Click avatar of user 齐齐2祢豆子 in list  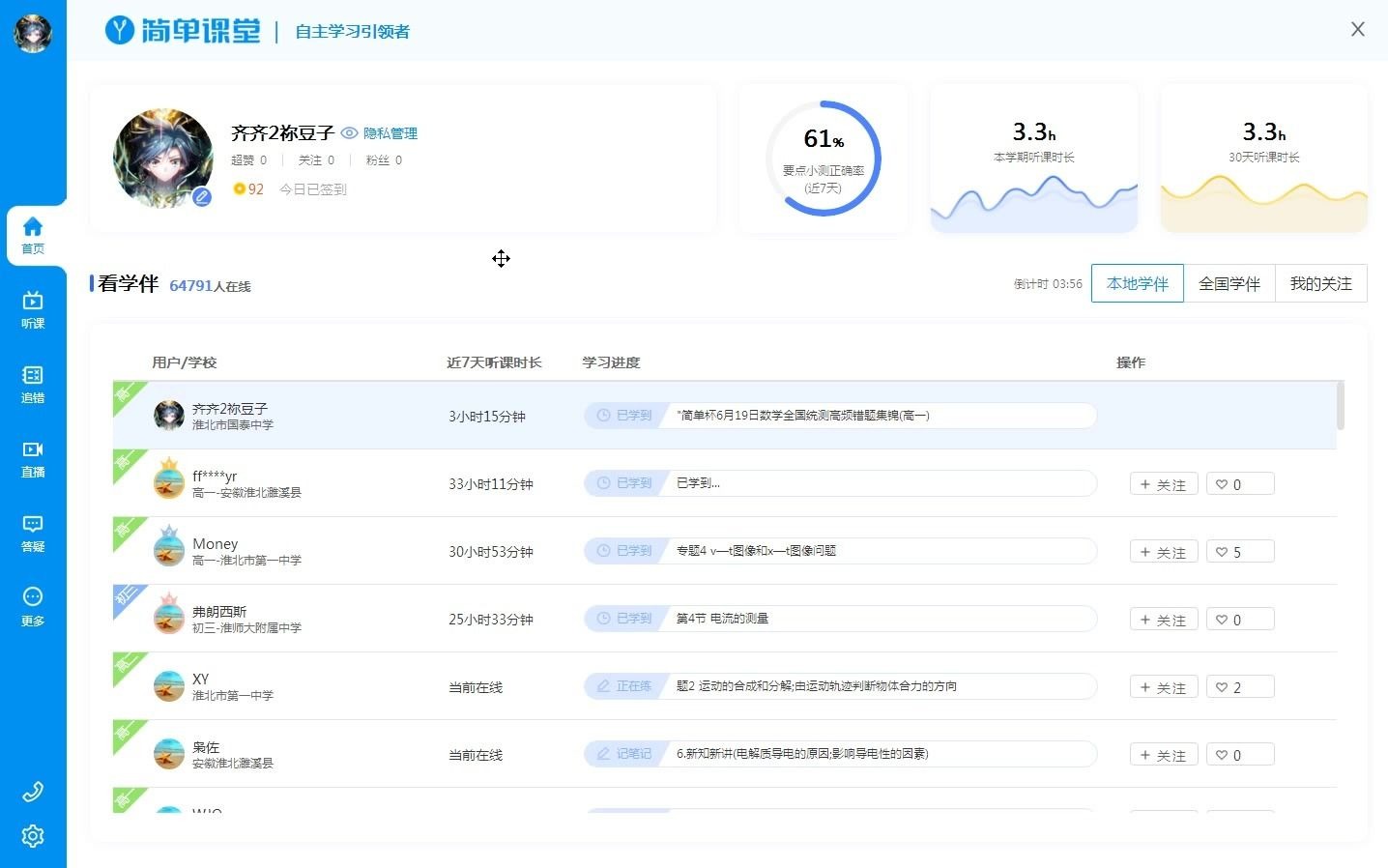169,416
